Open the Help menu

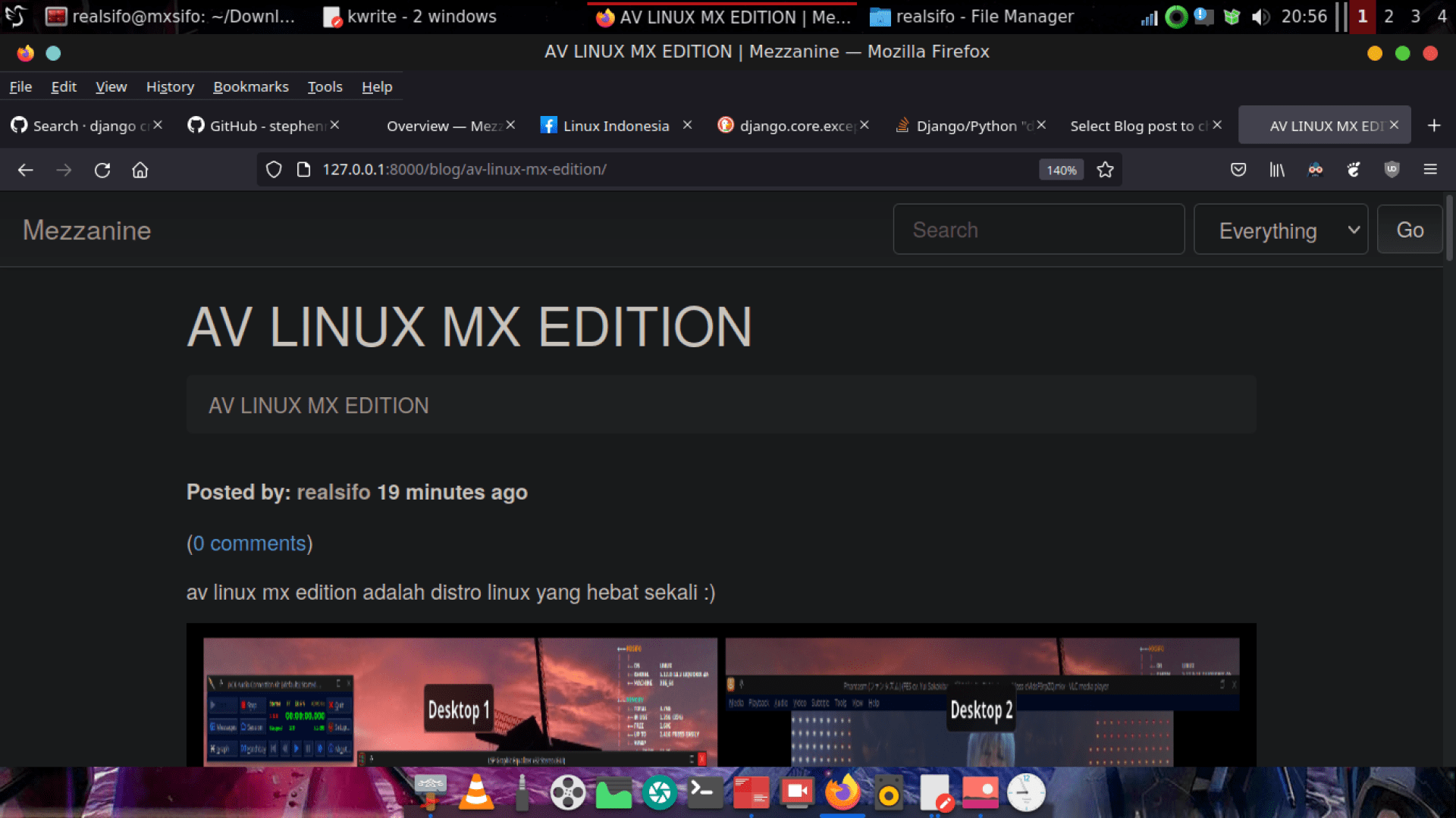tap(377, 87)
